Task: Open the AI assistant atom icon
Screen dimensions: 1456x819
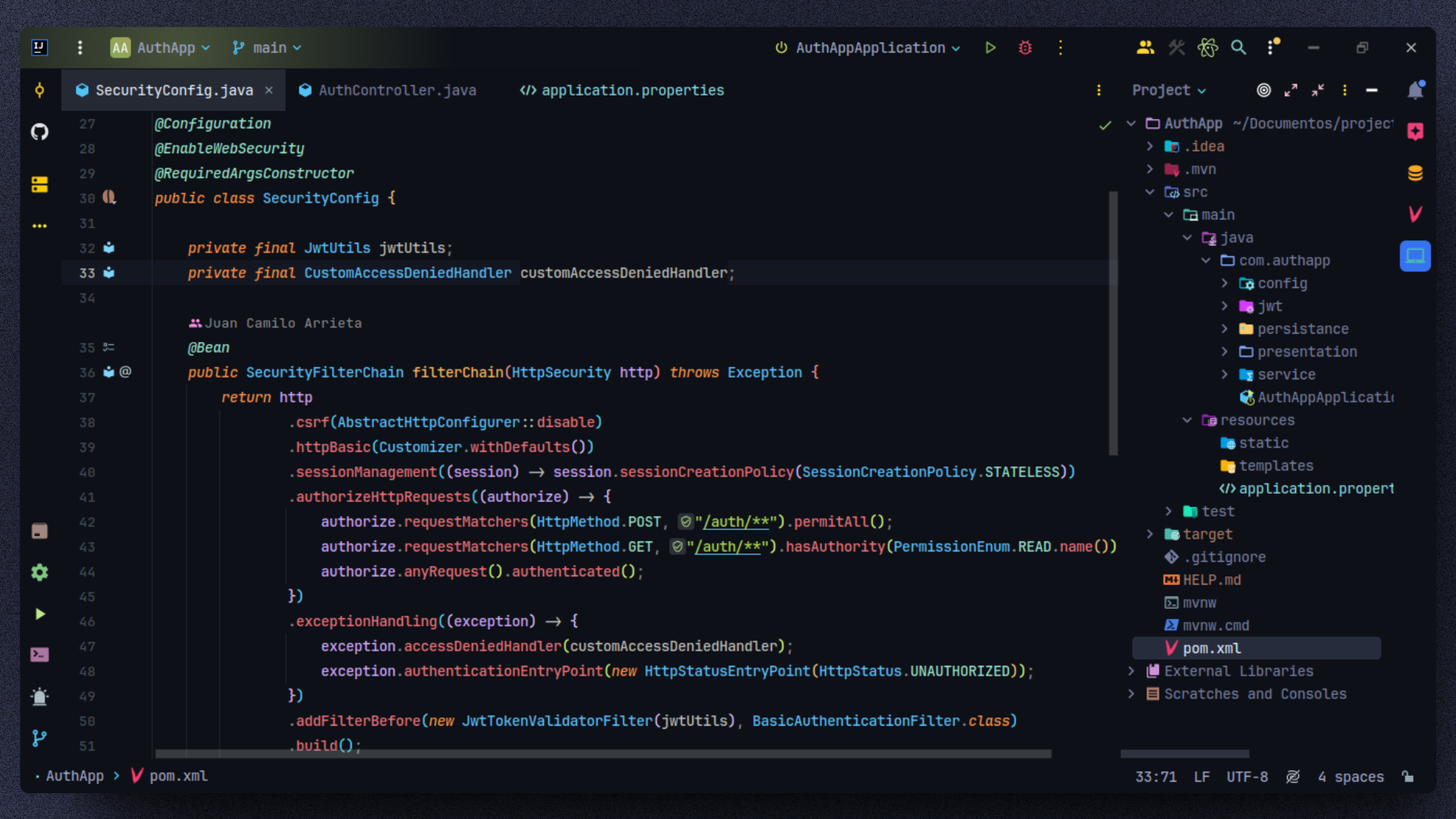Action: [1208, 48]
